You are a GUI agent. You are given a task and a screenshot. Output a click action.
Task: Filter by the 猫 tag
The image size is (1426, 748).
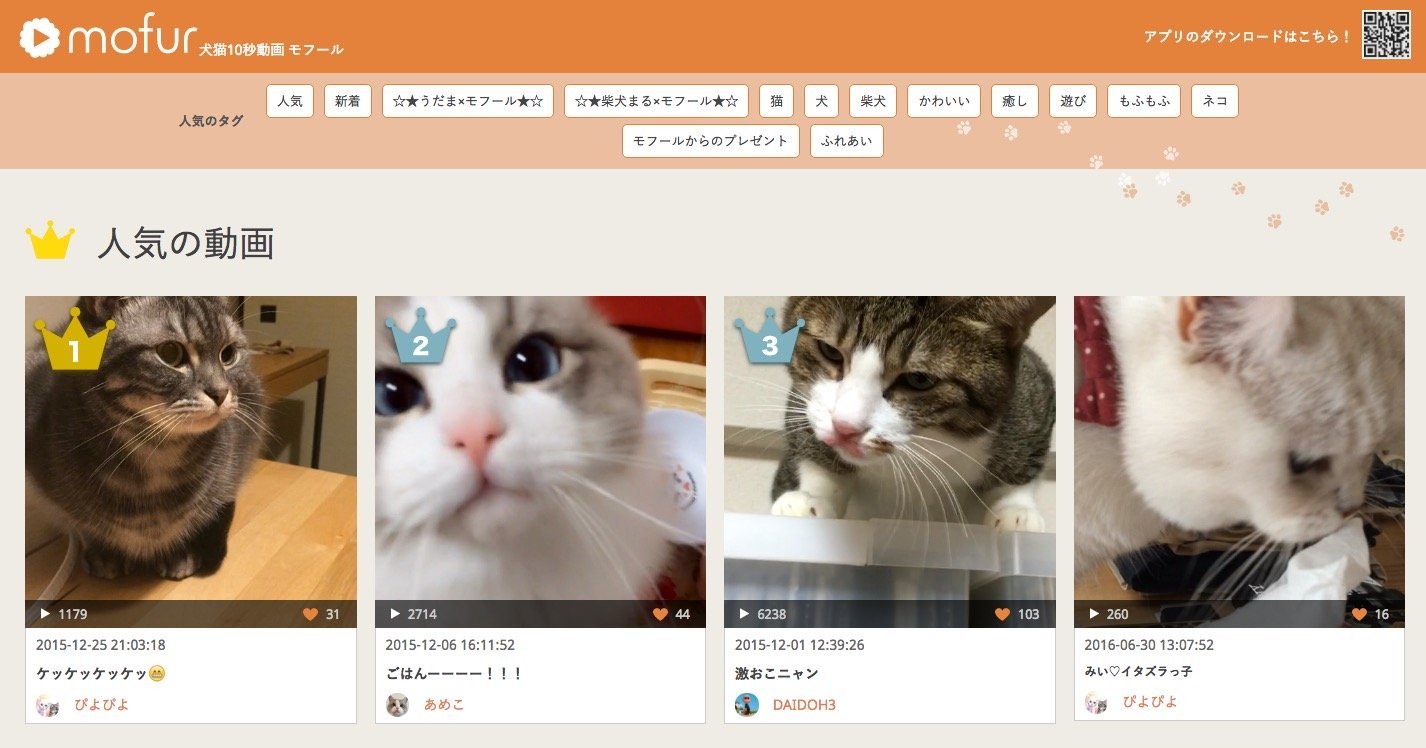pyautogui.click(x=777, y=101)
